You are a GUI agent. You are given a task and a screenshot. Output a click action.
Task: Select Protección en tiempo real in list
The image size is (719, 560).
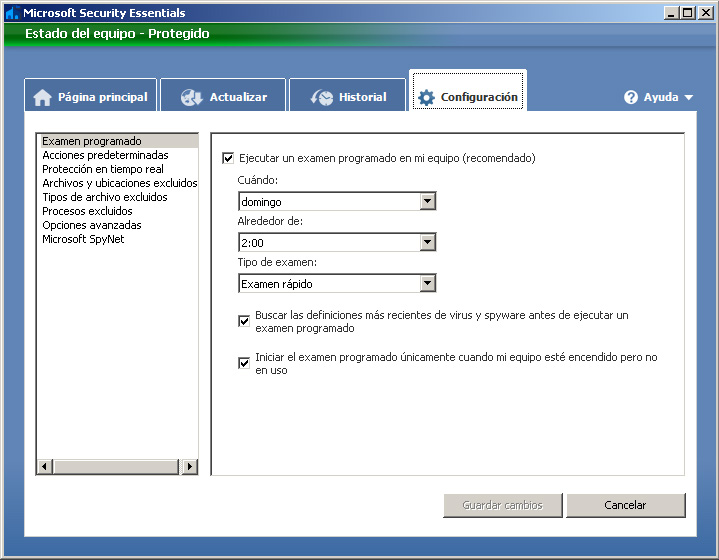pyautogui.click(x=103, y=169)
